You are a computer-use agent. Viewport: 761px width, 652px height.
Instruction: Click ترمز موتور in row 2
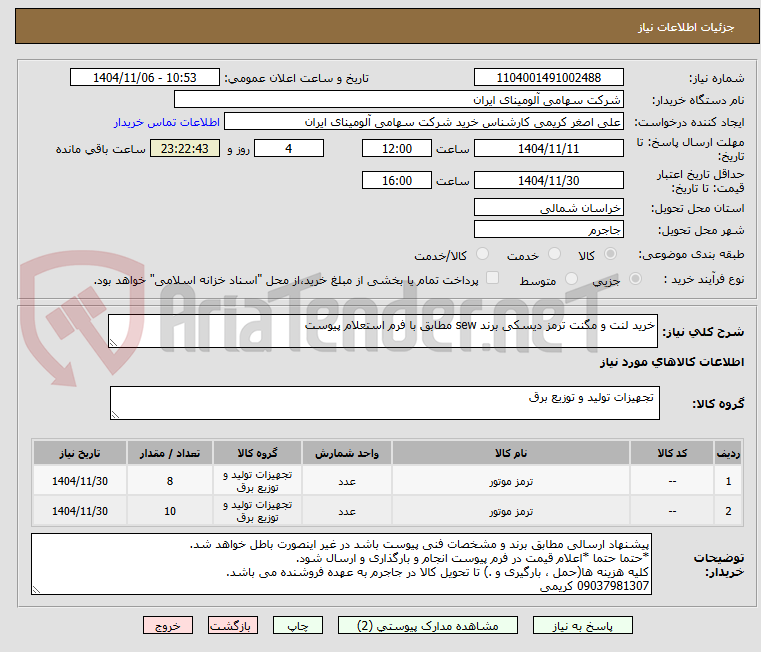pyautogui.click(x=511, y=511)
